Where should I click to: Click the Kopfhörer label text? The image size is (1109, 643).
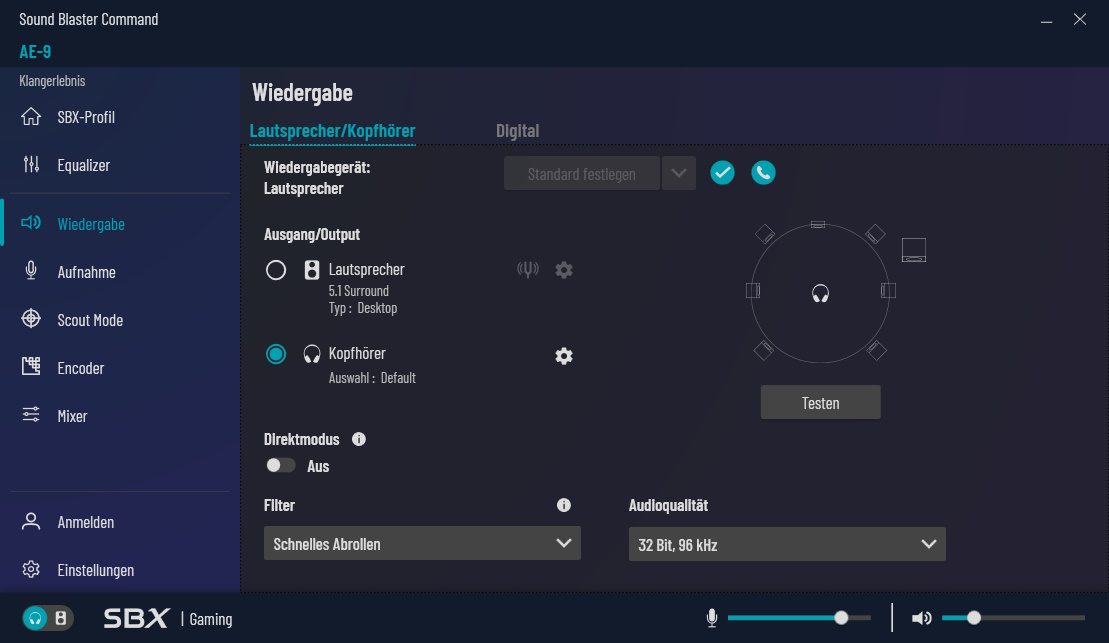tap(357, 353)
